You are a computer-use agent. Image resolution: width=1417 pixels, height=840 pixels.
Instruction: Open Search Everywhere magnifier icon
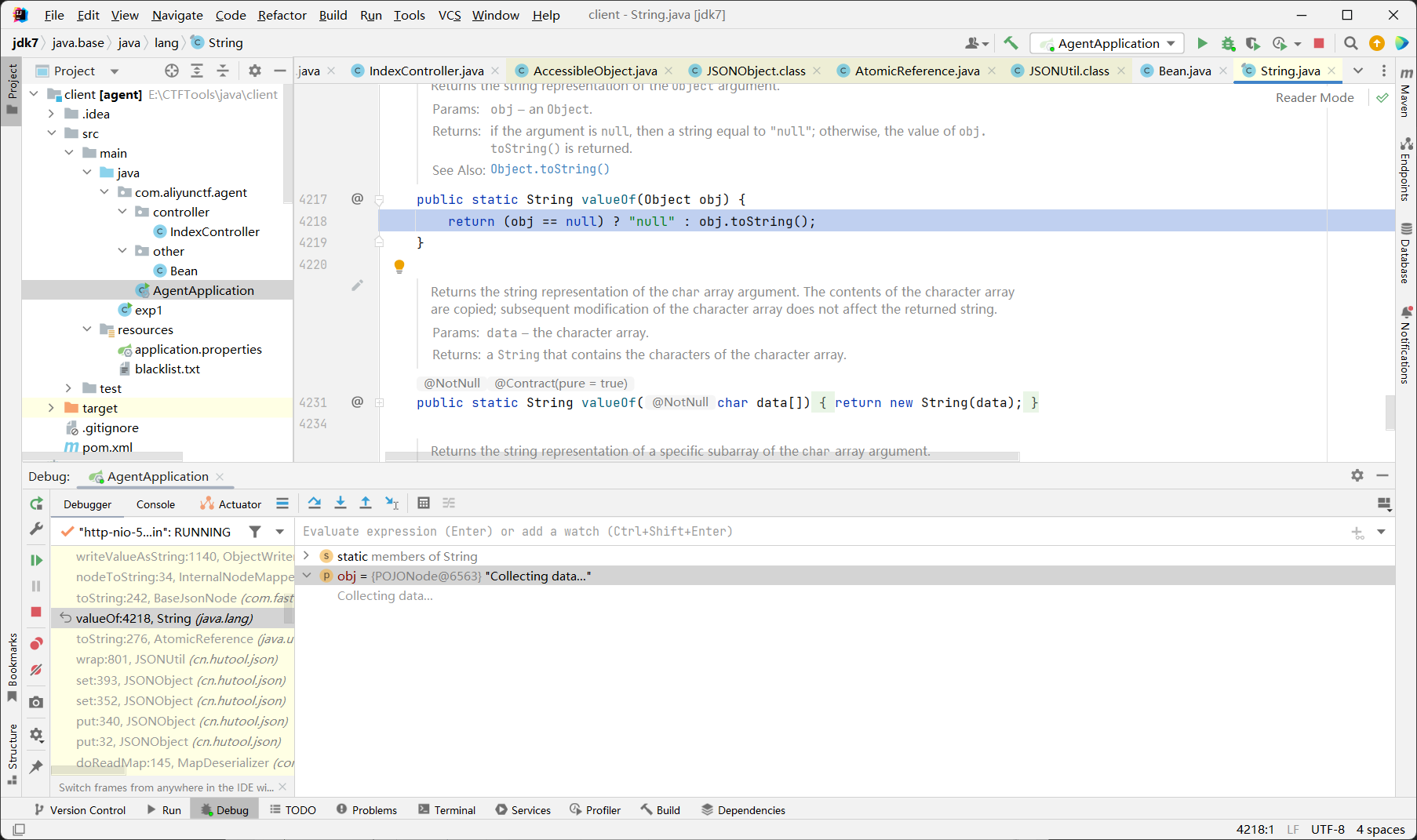(1351, 43)
